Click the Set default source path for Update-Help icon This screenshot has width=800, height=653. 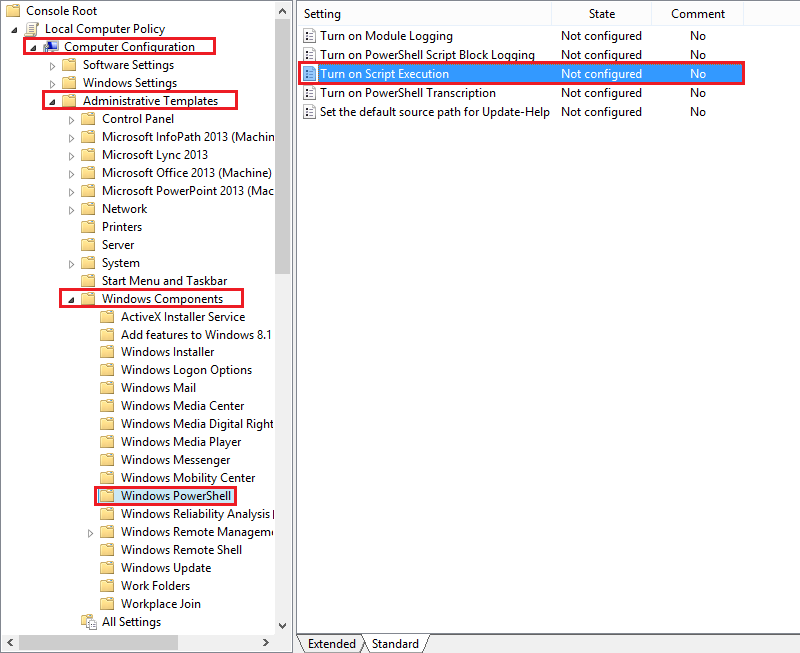[309, 111]
